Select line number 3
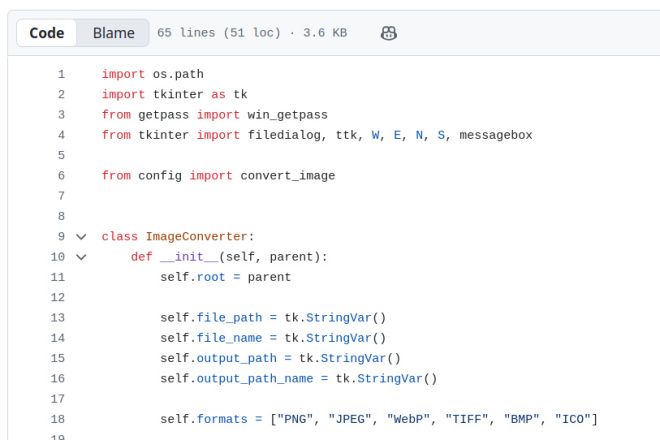This screenshot has width=660, height=440. pyautogui.click(x=61, y=115)
